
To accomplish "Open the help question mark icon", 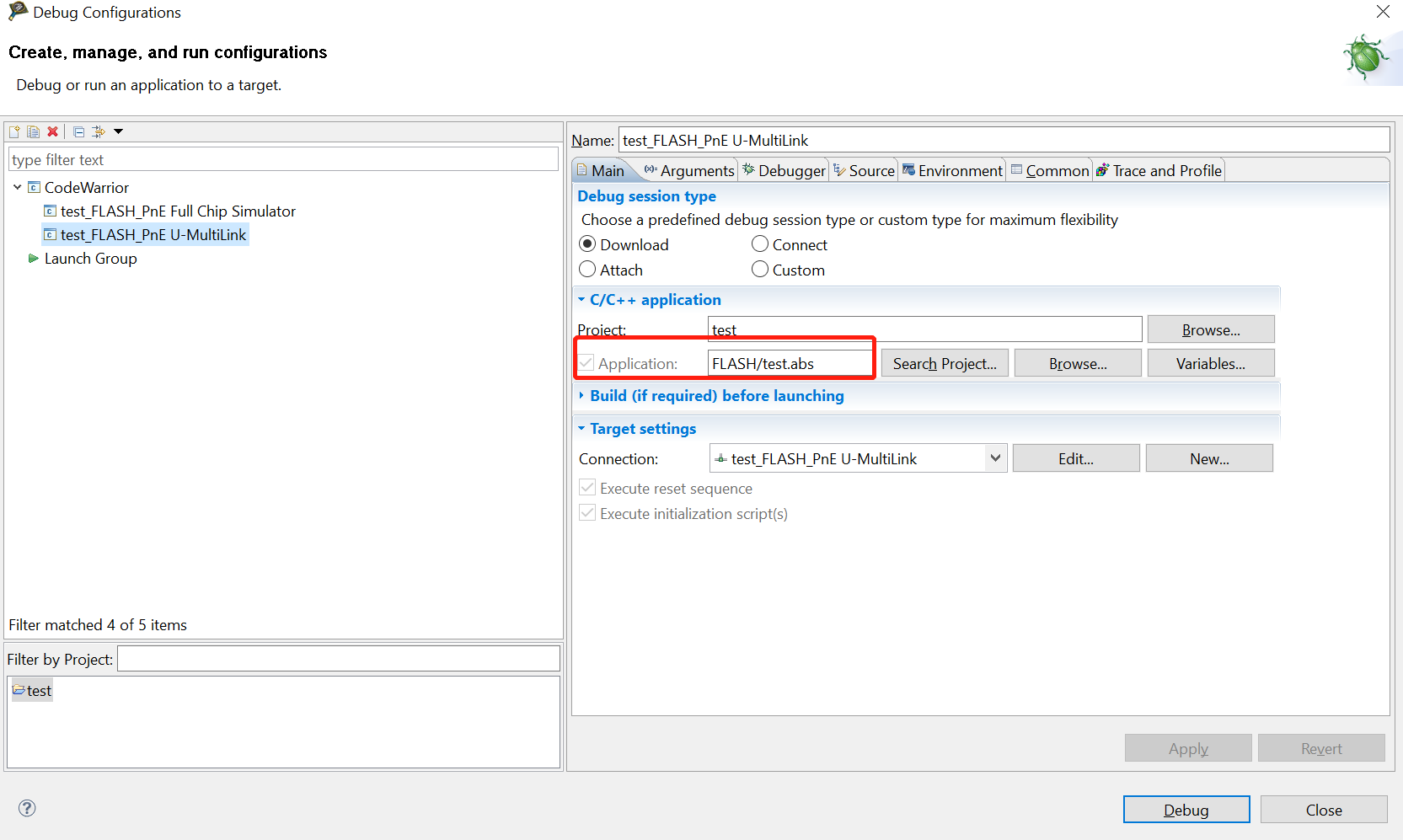I will point(26,808).
